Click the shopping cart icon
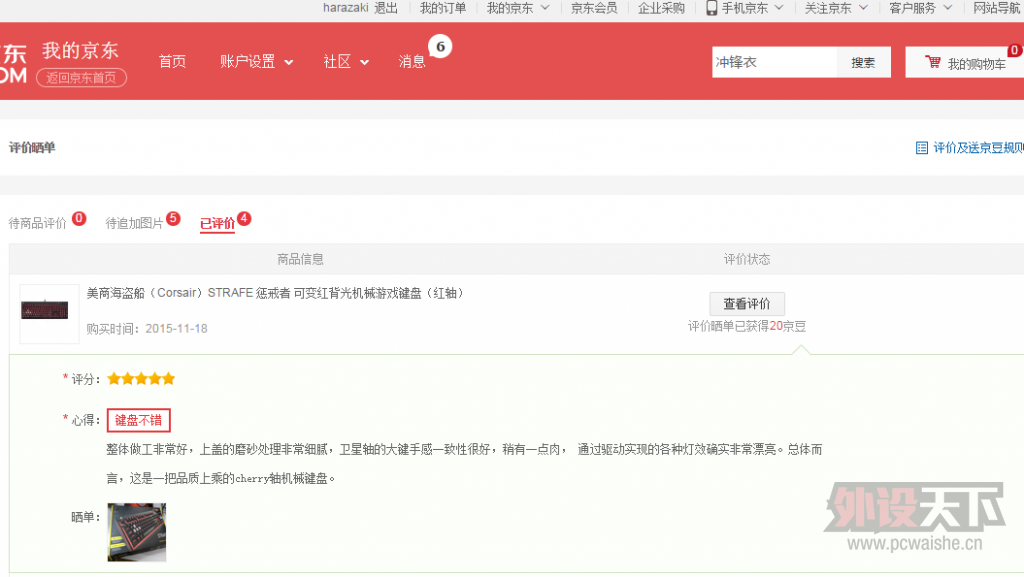Screen dimensions: 1024x577 pyautogui.click(x=933, y=62)
